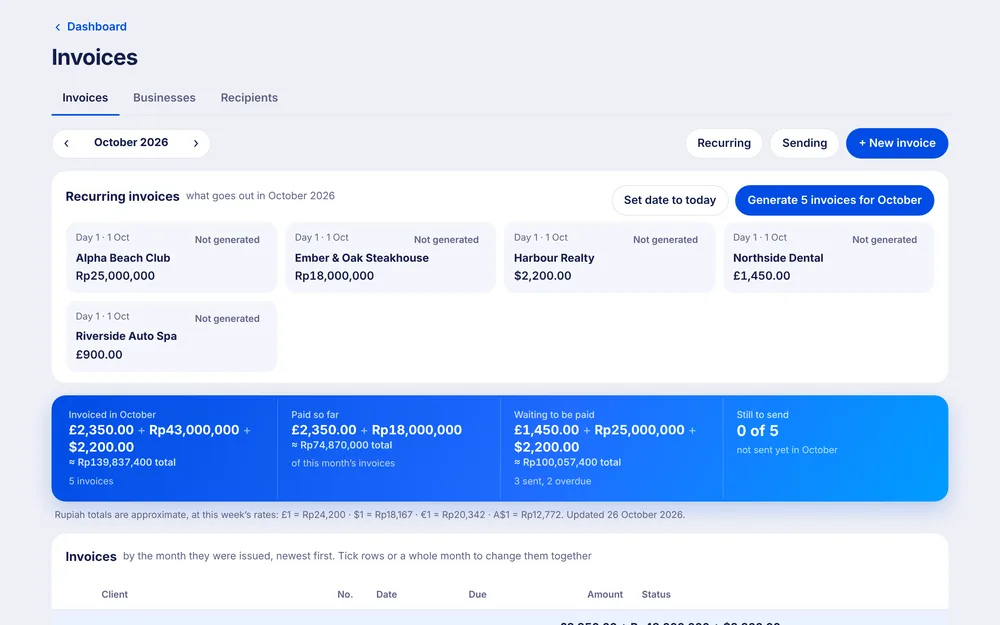Click Not generated status on Northside Dental
The width and height of the screenshot is (1000, 625).
[x=885, y=240]
